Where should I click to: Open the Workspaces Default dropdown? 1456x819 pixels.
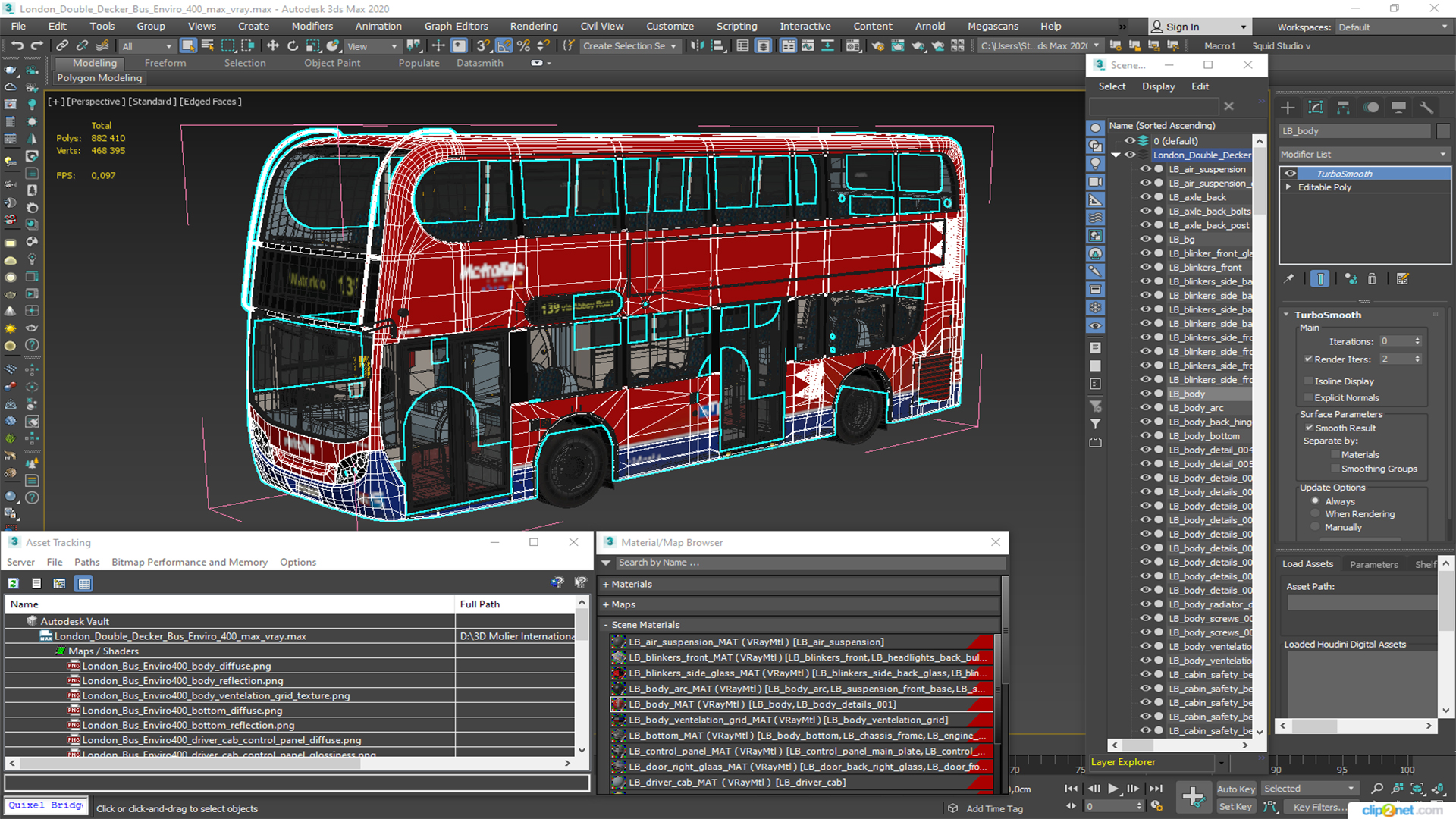tap(1392, 27)
